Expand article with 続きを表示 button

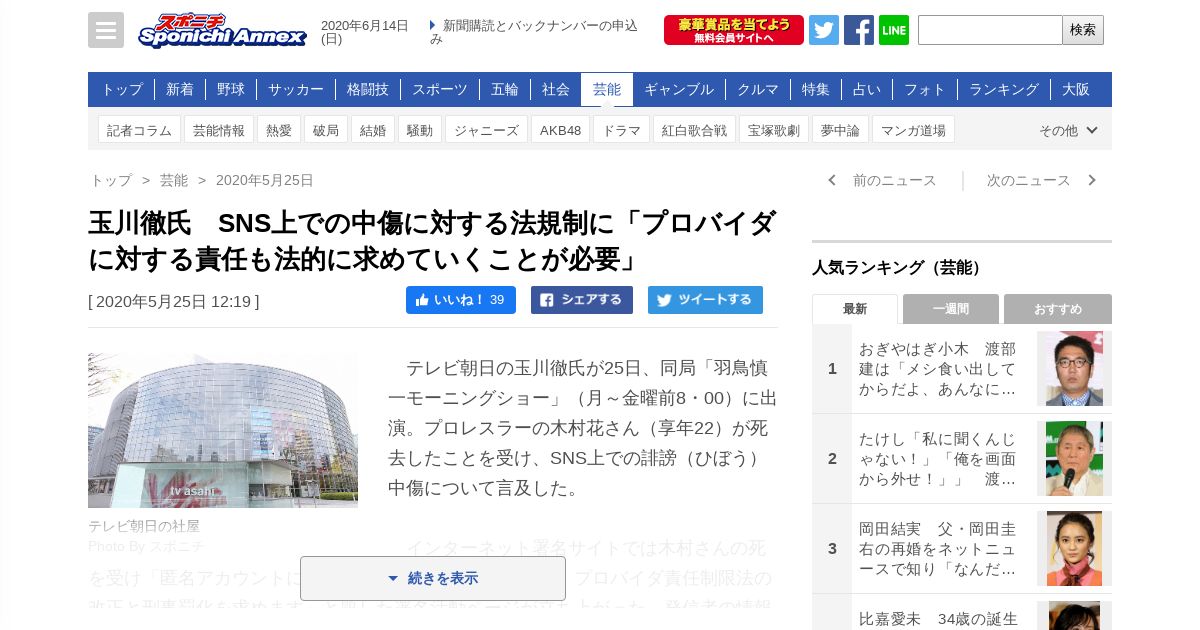pos(433,578)
